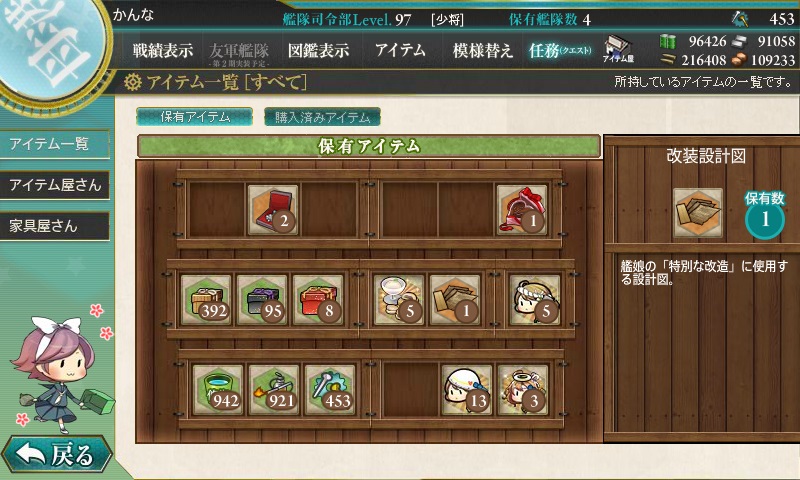Select the ring box item with count 2

[272, 210]
